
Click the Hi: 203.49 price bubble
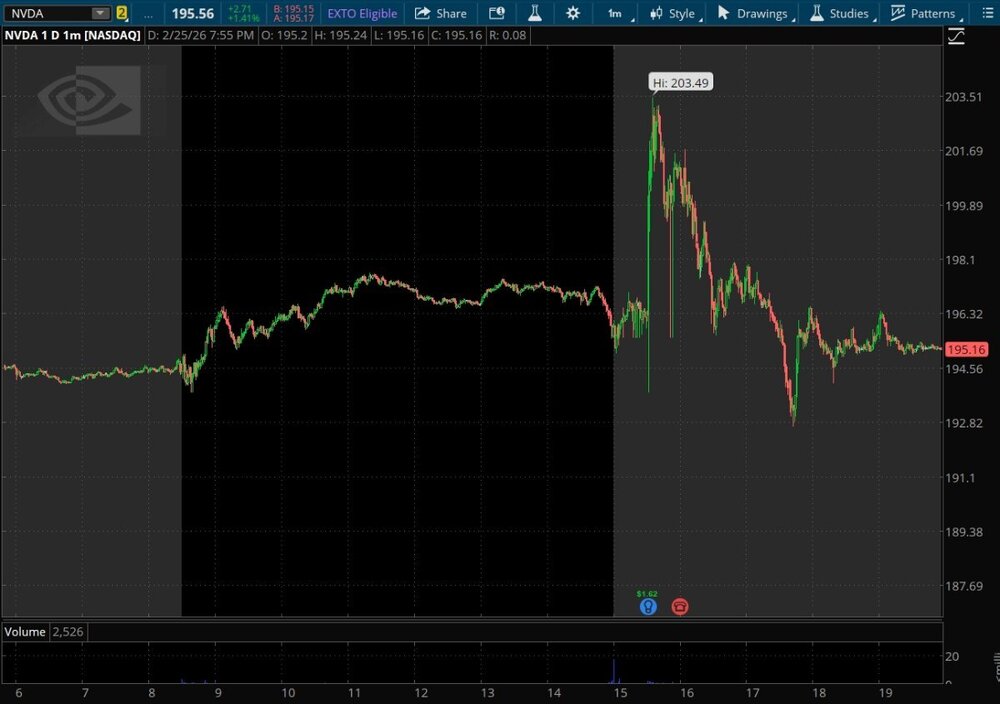[x=681, y=83]
